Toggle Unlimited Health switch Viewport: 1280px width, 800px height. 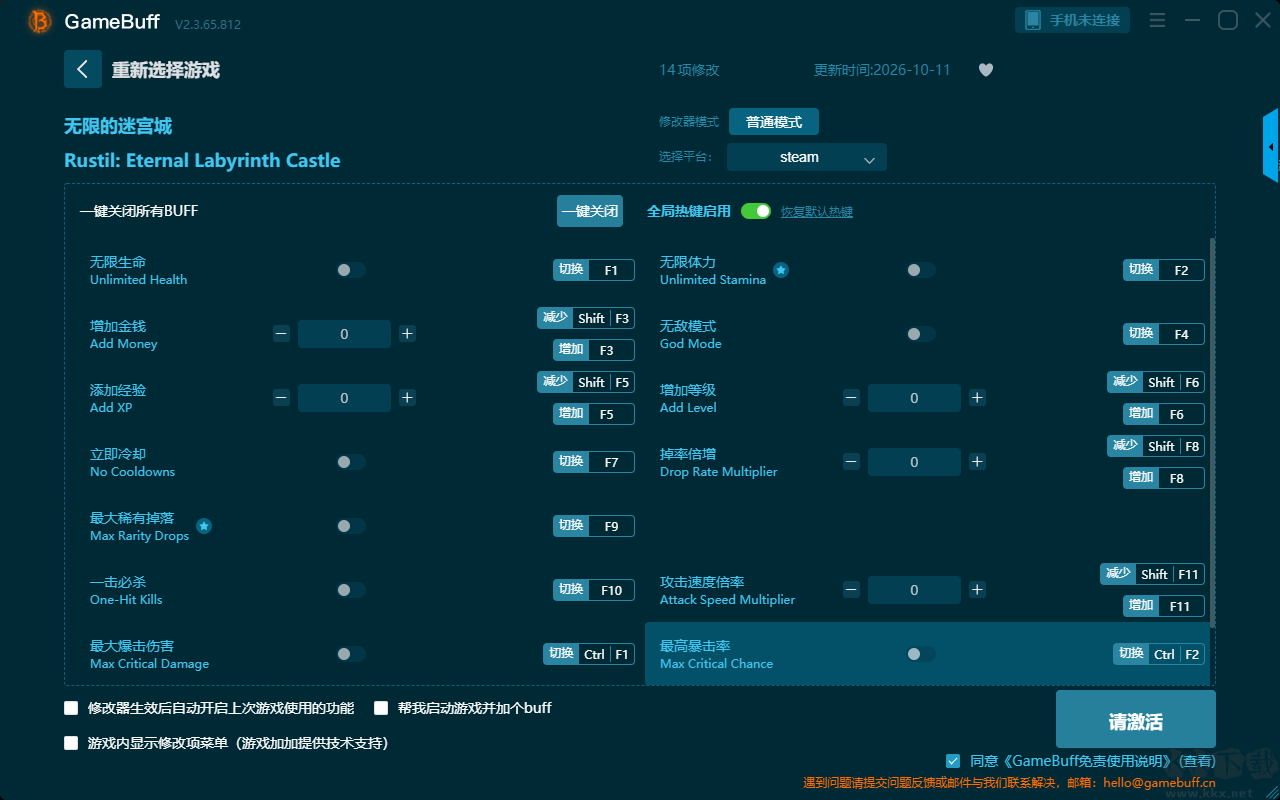[x=350, y=270]
